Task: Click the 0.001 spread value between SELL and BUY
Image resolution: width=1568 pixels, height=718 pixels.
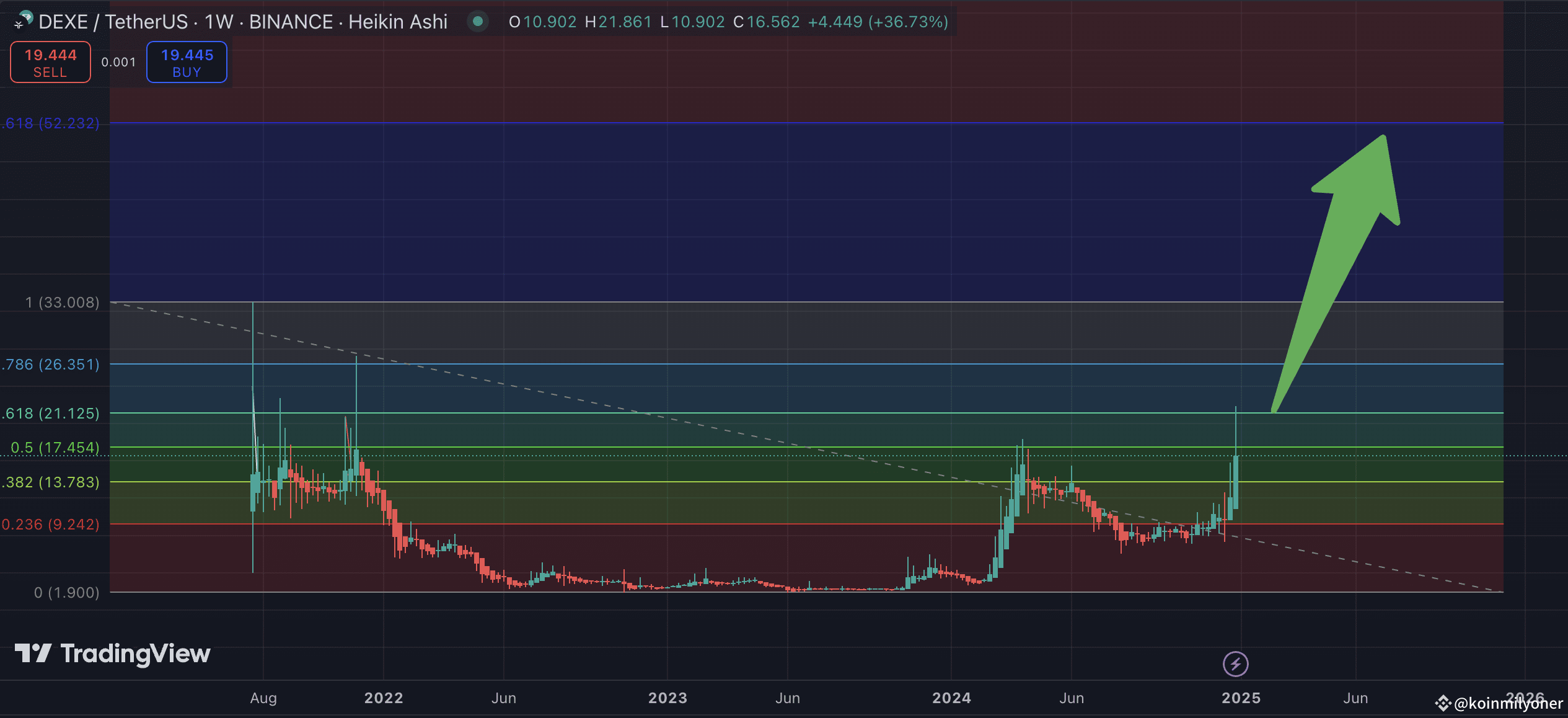Action: tap(119, 62)
